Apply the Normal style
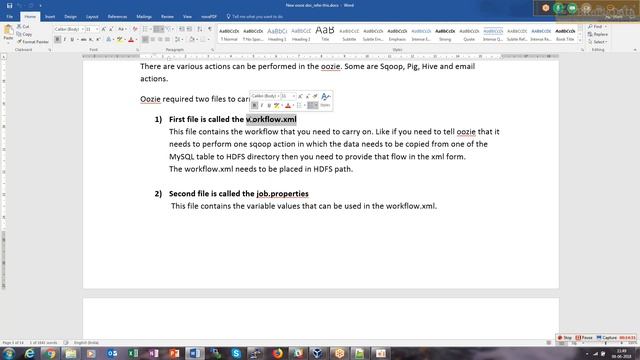The image size is (640, 360). click(229, 34)
